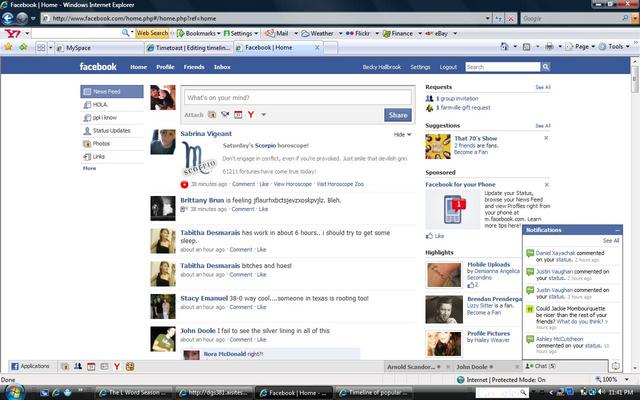Click the refresh button beside address bar

[499, 18]
